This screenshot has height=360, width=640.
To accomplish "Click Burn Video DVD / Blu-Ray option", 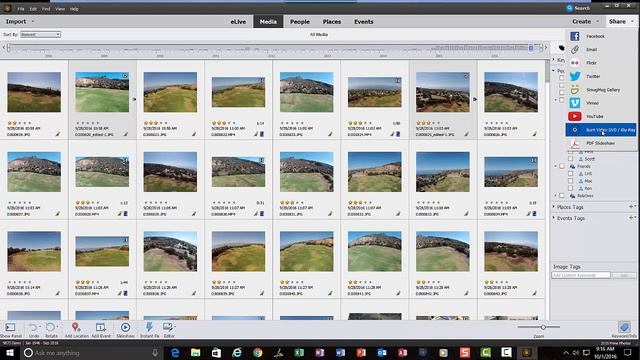I will (601, 130).
